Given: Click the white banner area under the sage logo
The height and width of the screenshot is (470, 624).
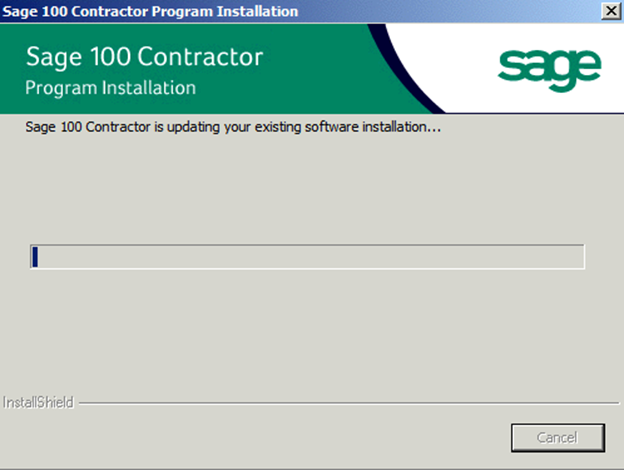Looking at the screenshot, I should pos(549,103).
